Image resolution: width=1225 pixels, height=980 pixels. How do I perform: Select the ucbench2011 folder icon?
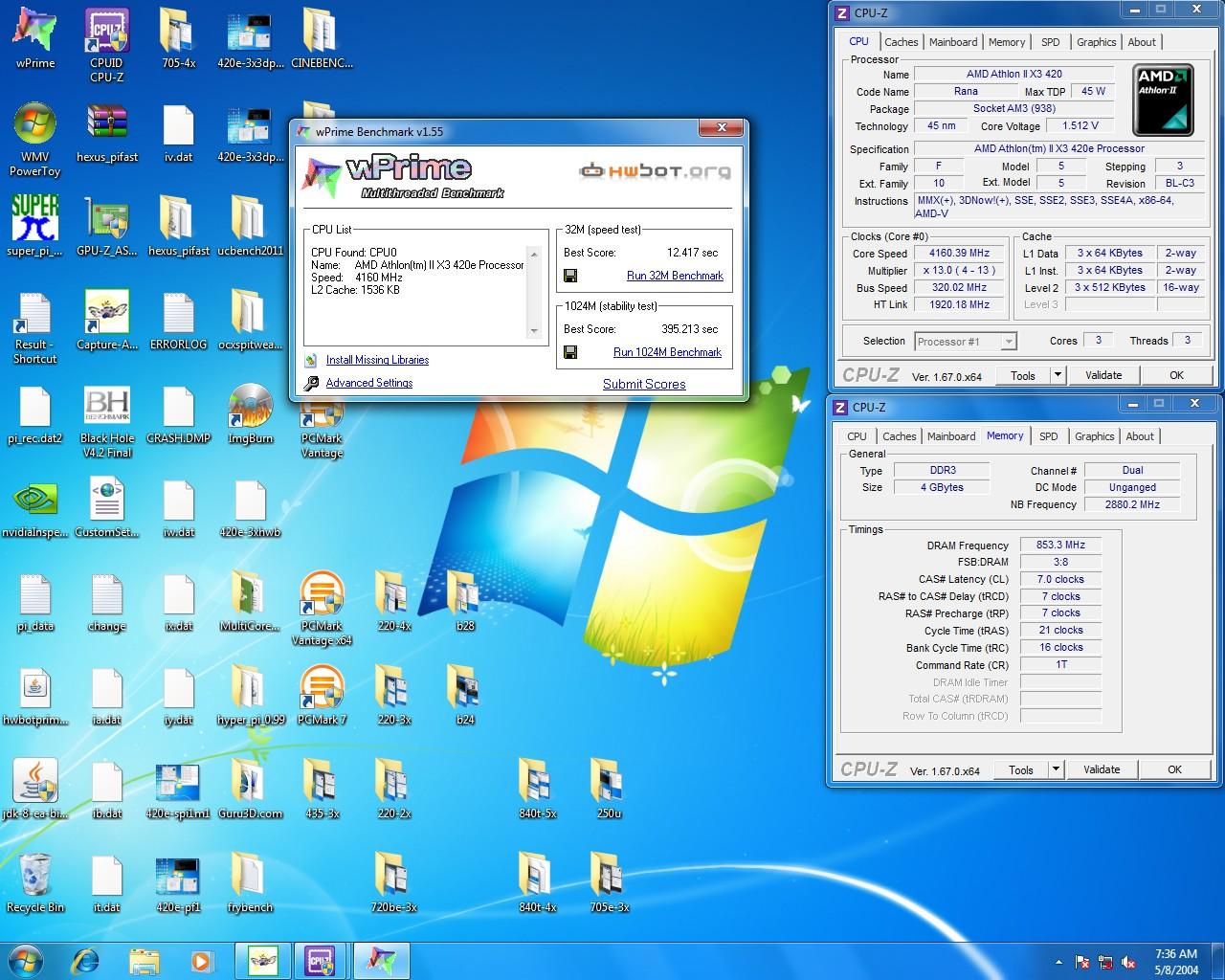click(x=250, y=226)
